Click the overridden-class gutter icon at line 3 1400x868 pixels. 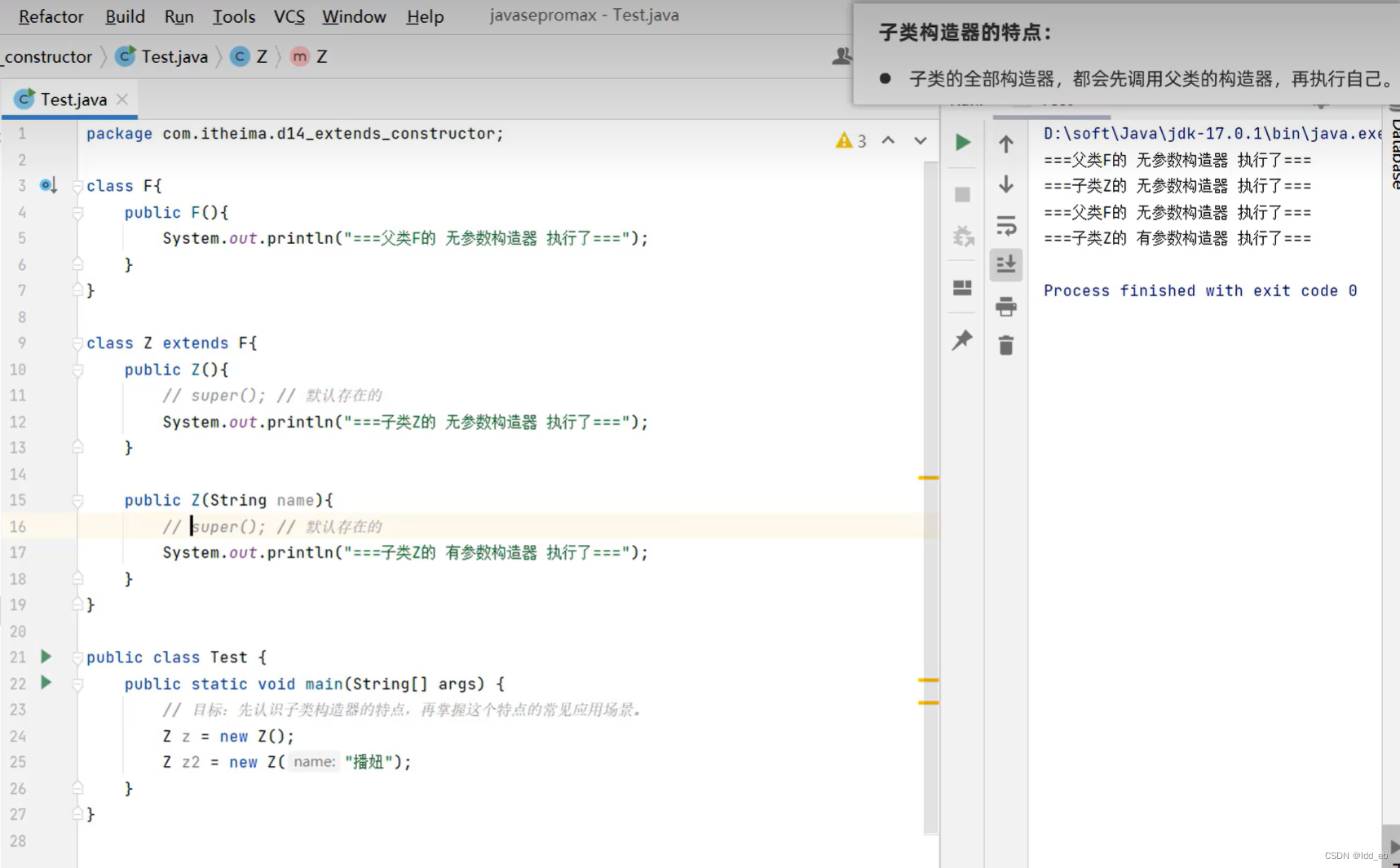coord(48,186)
